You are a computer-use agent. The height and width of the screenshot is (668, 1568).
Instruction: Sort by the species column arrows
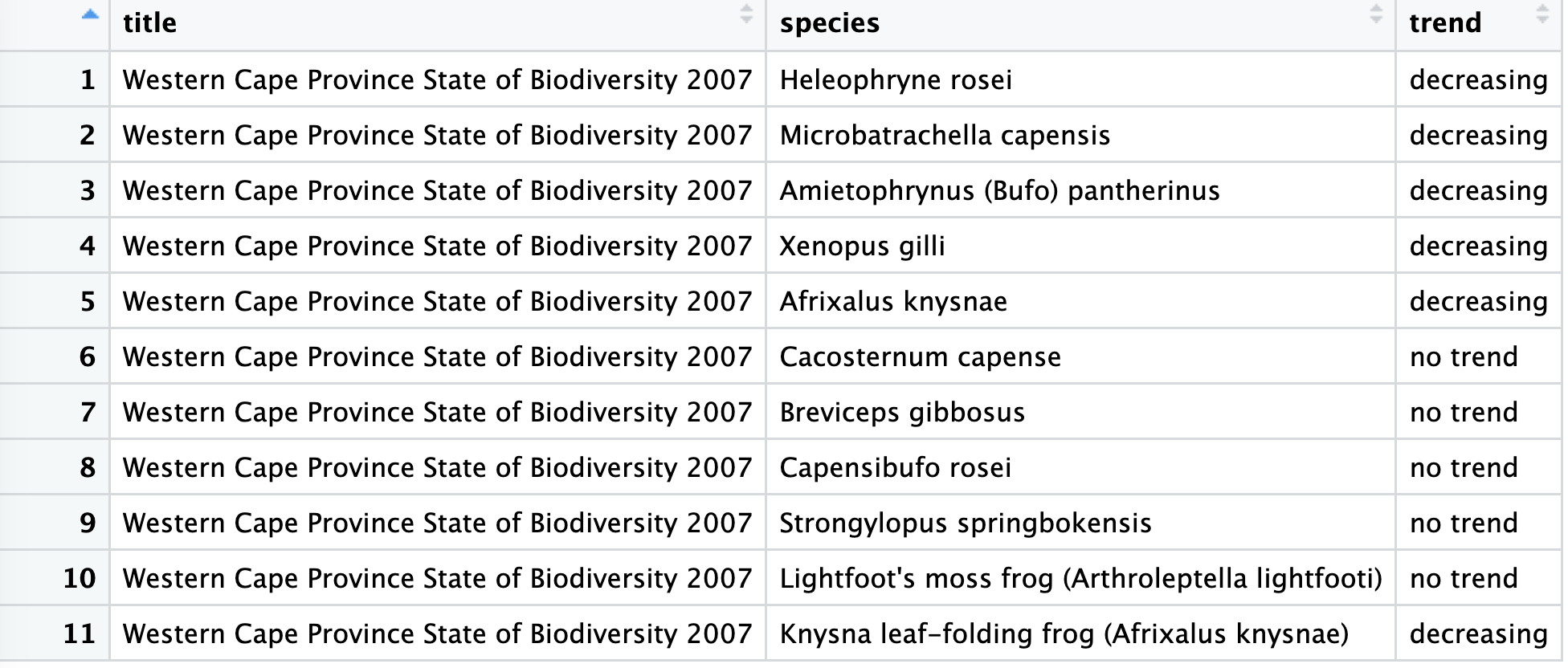(x=1376, y=14)
